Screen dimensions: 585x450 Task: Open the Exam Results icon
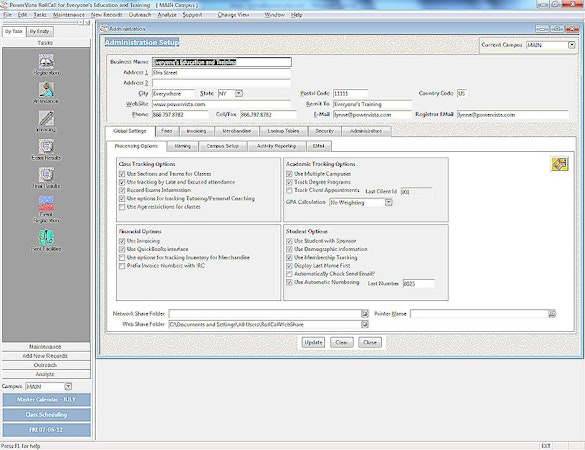point(46,146)
